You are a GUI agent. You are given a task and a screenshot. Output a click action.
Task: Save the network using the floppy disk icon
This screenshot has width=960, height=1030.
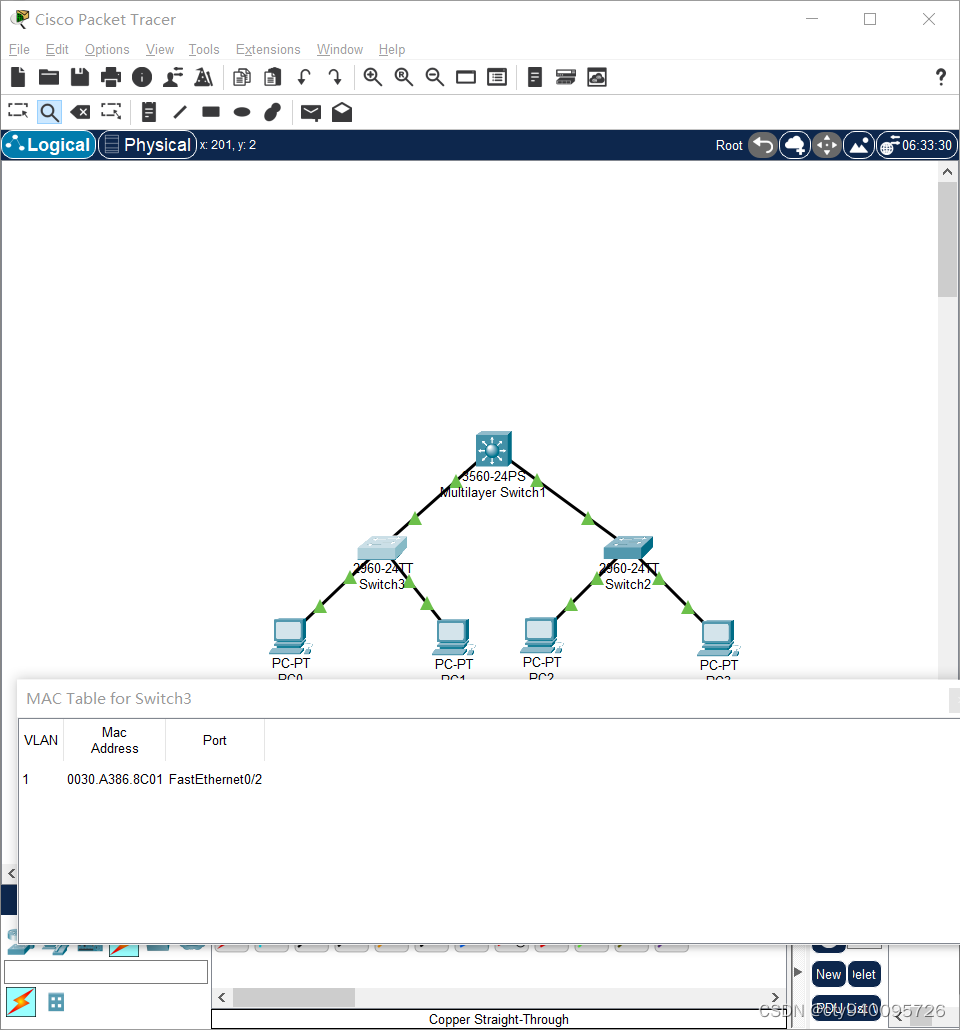[x=80, y=78]
